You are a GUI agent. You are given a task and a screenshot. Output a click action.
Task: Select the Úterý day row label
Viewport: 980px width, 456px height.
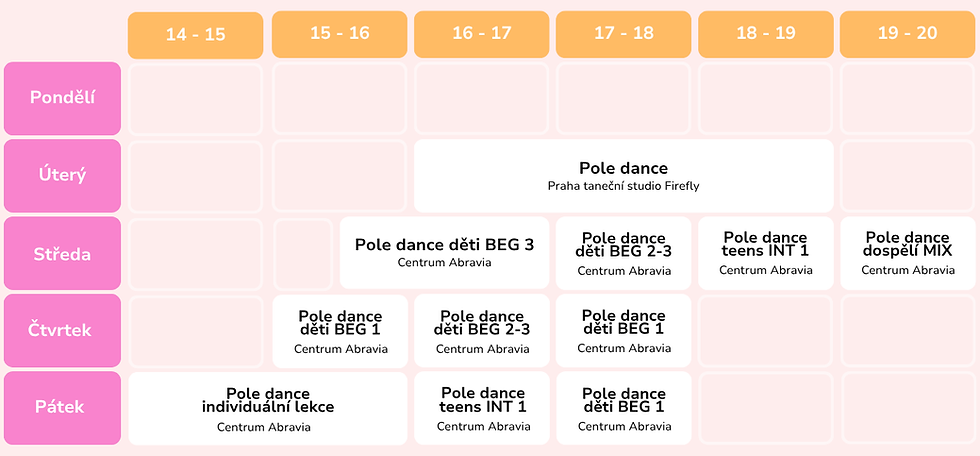[x=62, y=176]
